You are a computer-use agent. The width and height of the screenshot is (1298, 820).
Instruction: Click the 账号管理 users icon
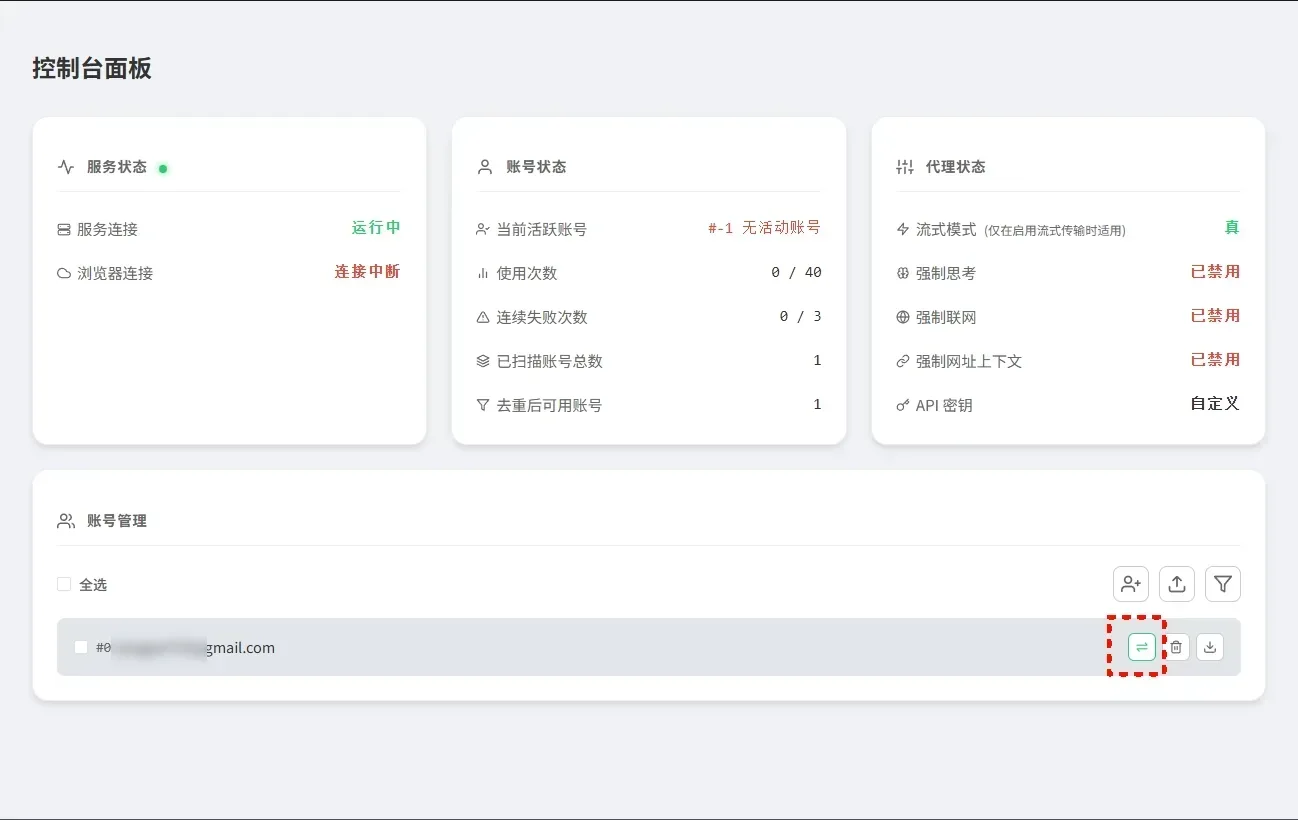click(x=66, y=521)
